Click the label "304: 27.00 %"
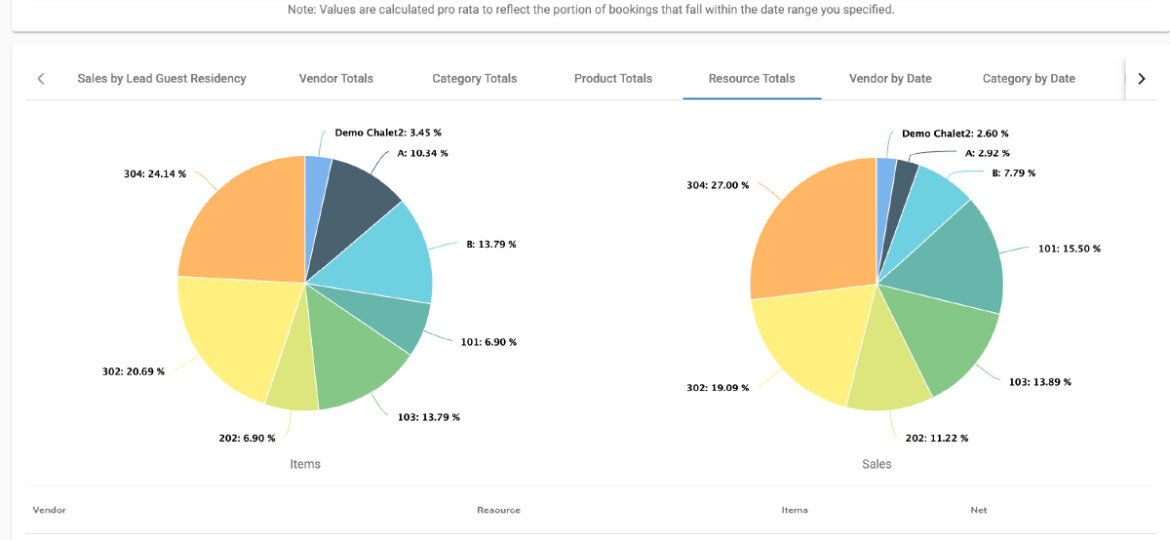Screen dimensions: 1170x540 point(718,185)
